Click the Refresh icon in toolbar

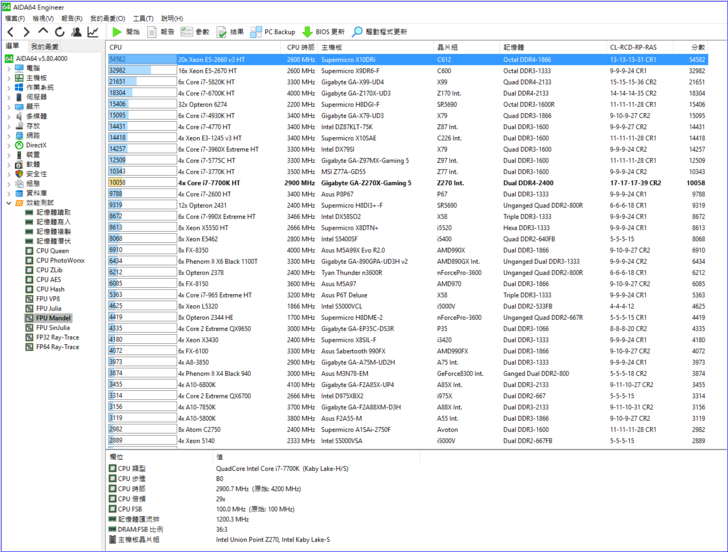[59, 32]
